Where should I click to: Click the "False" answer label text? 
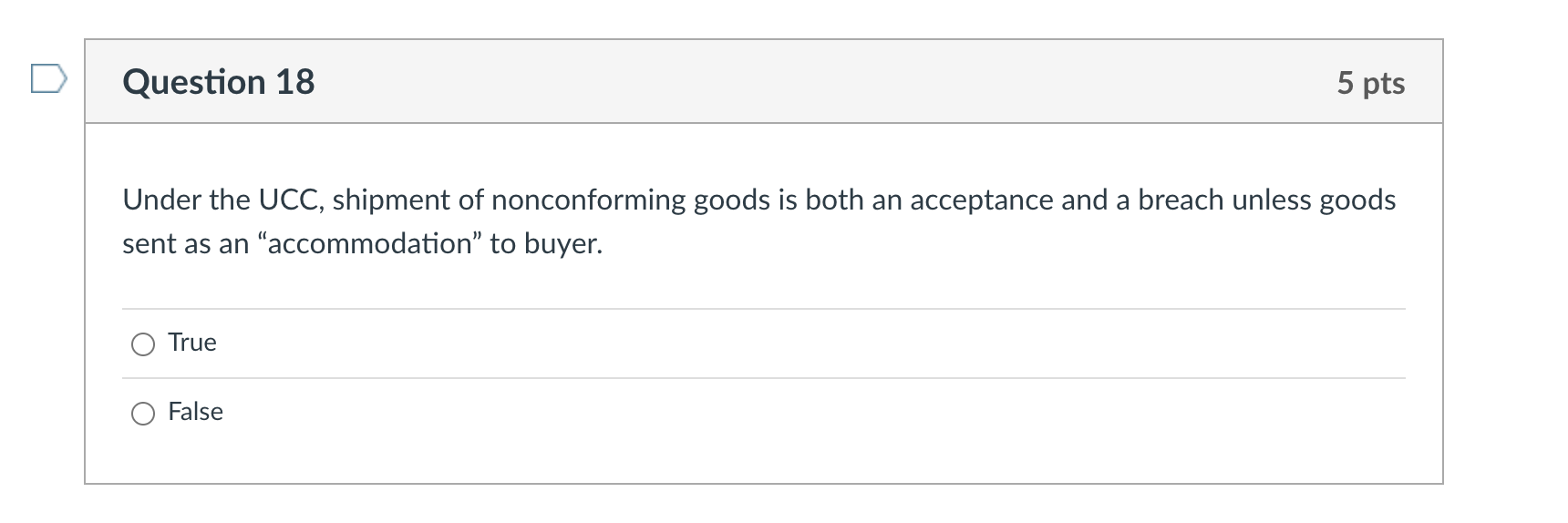click(x=195, y=412)
